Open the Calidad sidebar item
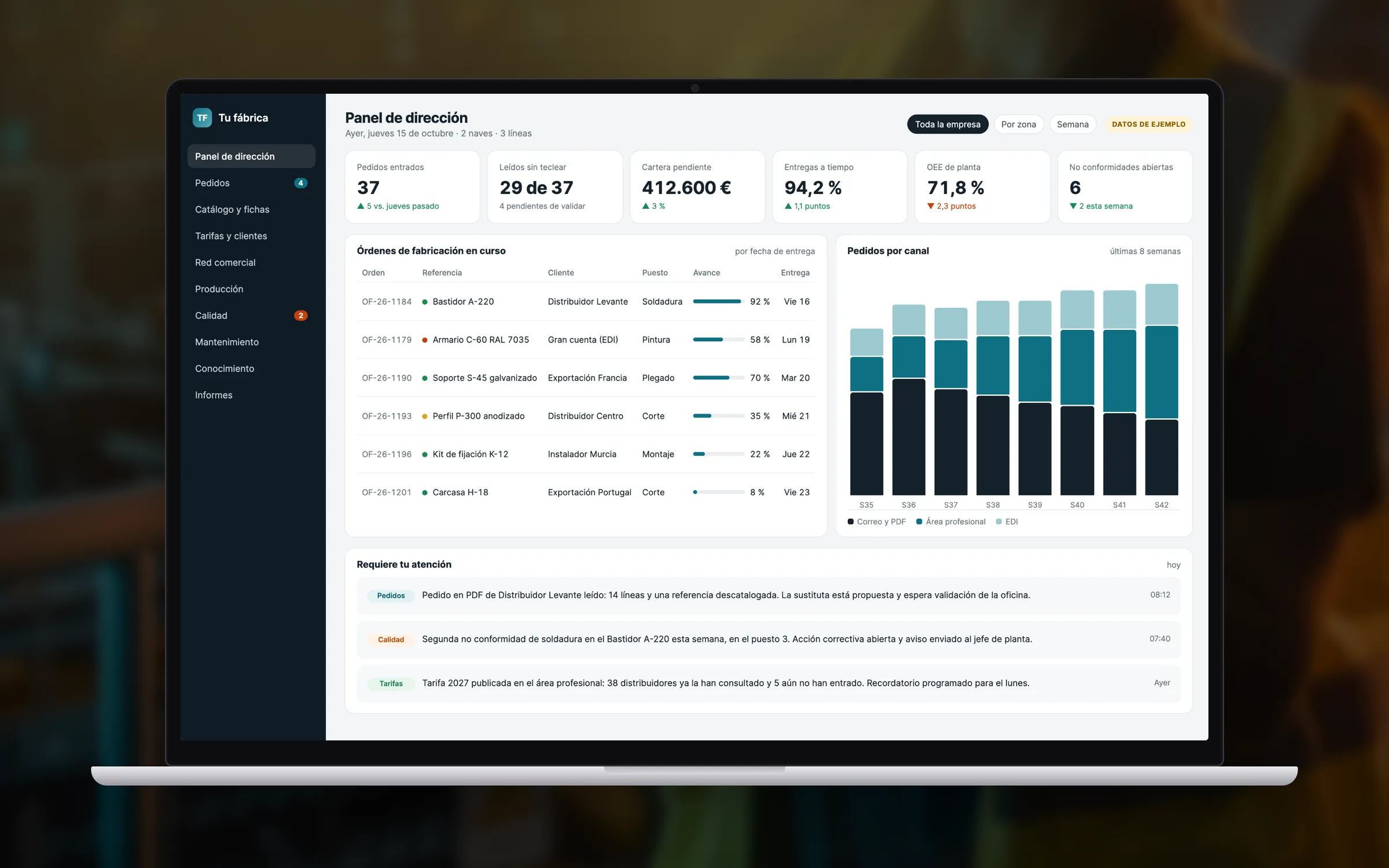The width and height of the screenshot is (1389, 868). pyautogui.click(x=251, y=315)
